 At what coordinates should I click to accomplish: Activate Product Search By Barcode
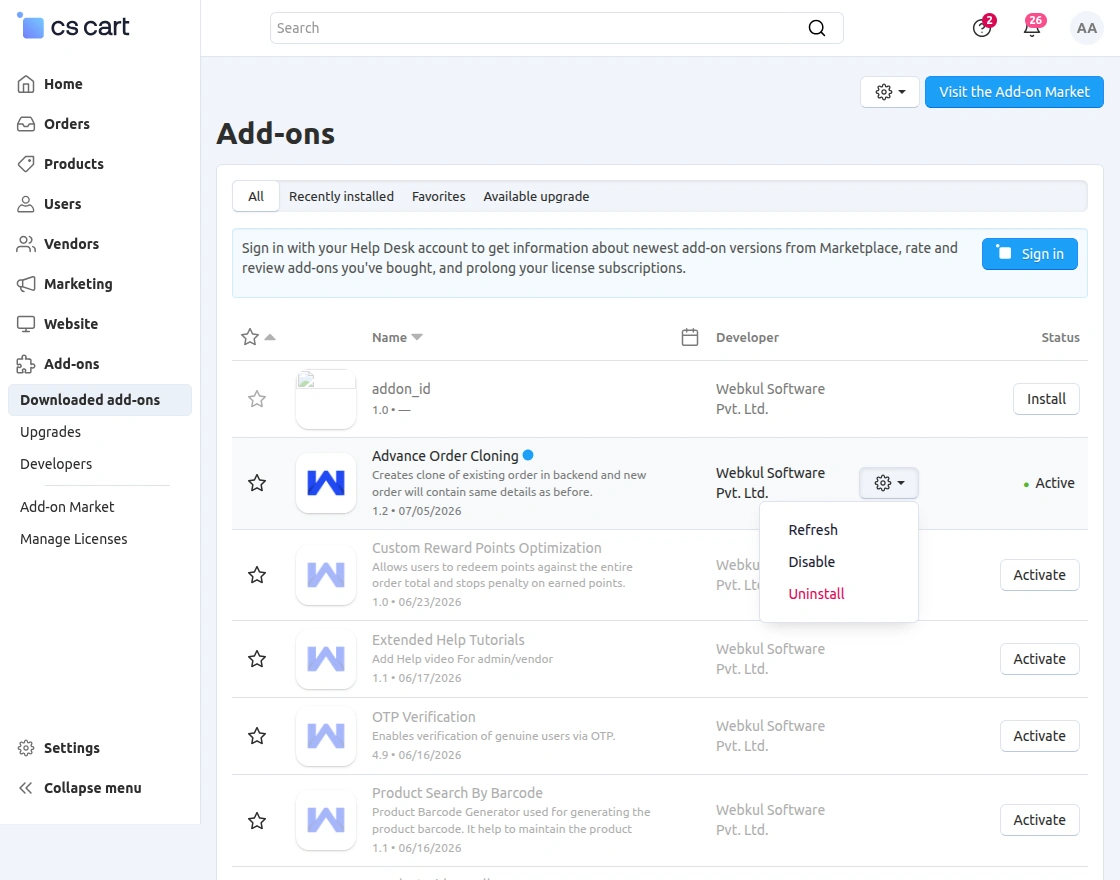pos(1039,820)
